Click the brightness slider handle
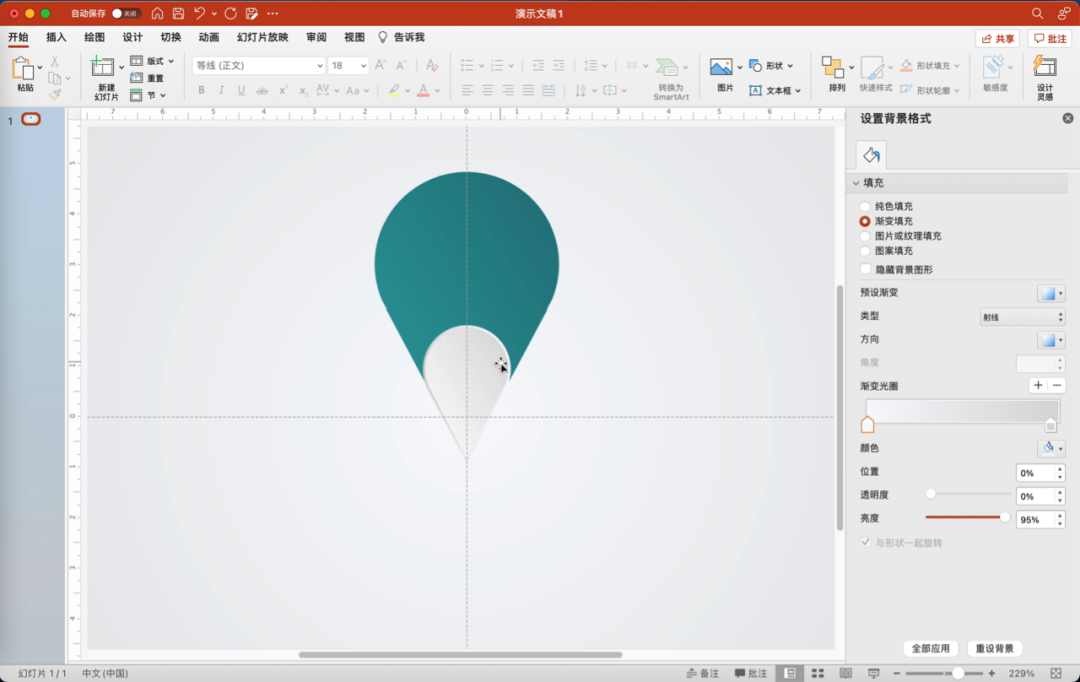Image resolution: width=1080 pixels, height=682 pixels. [x=1005, y=517]
